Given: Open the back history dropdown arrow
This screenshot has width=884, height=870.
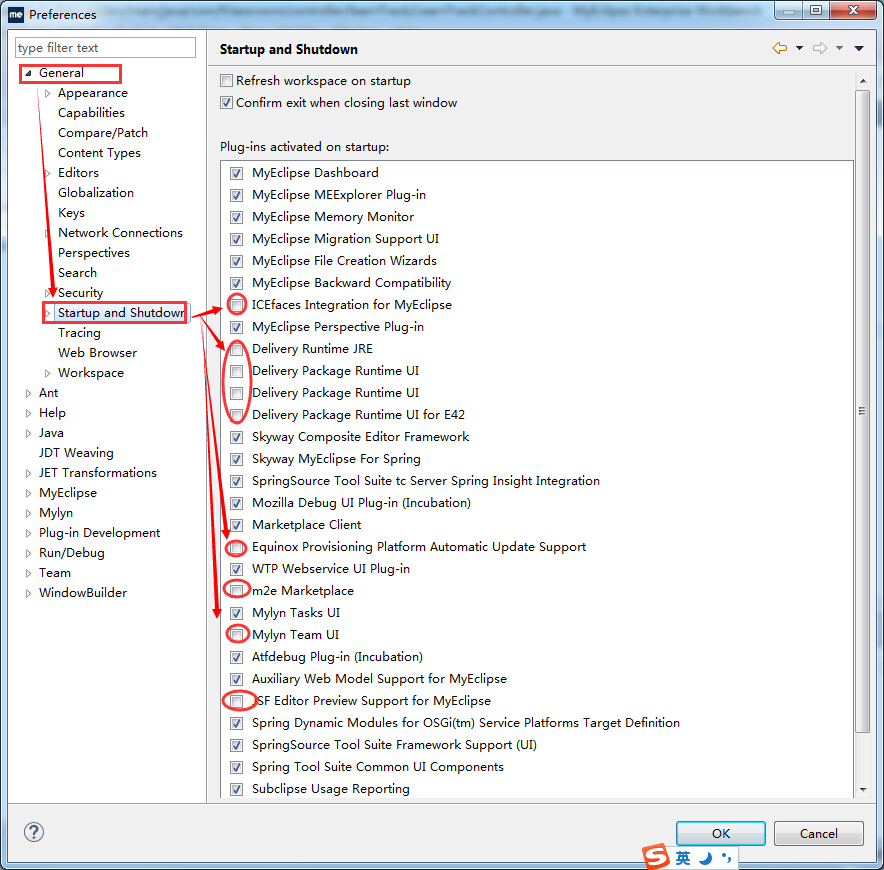Looking at the screenshot, I should coord(799,48).
